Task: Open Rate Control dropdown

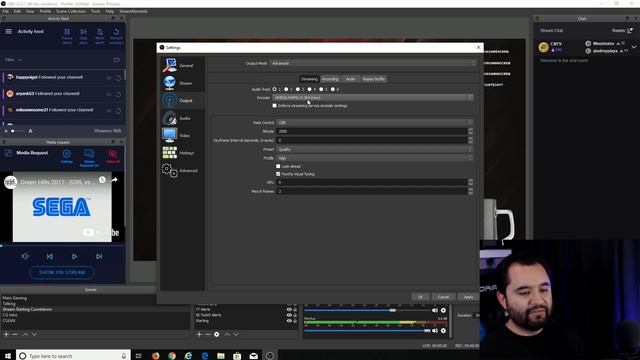Action: pyautogui.click(x=374, y=122)
